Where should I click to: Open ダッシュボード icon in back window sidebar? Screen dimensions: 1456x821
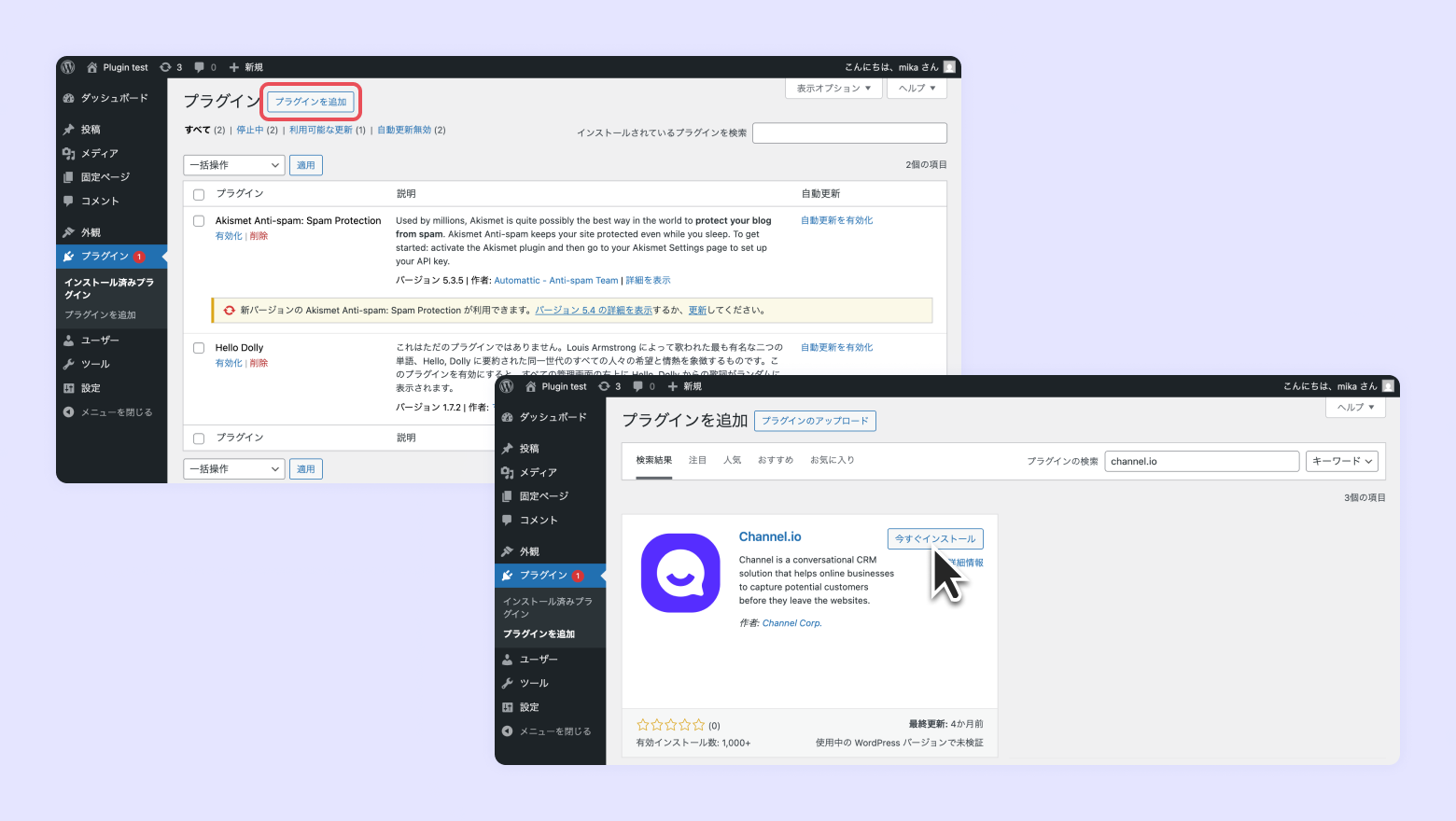pyautogui.click(x=69, y=98)
